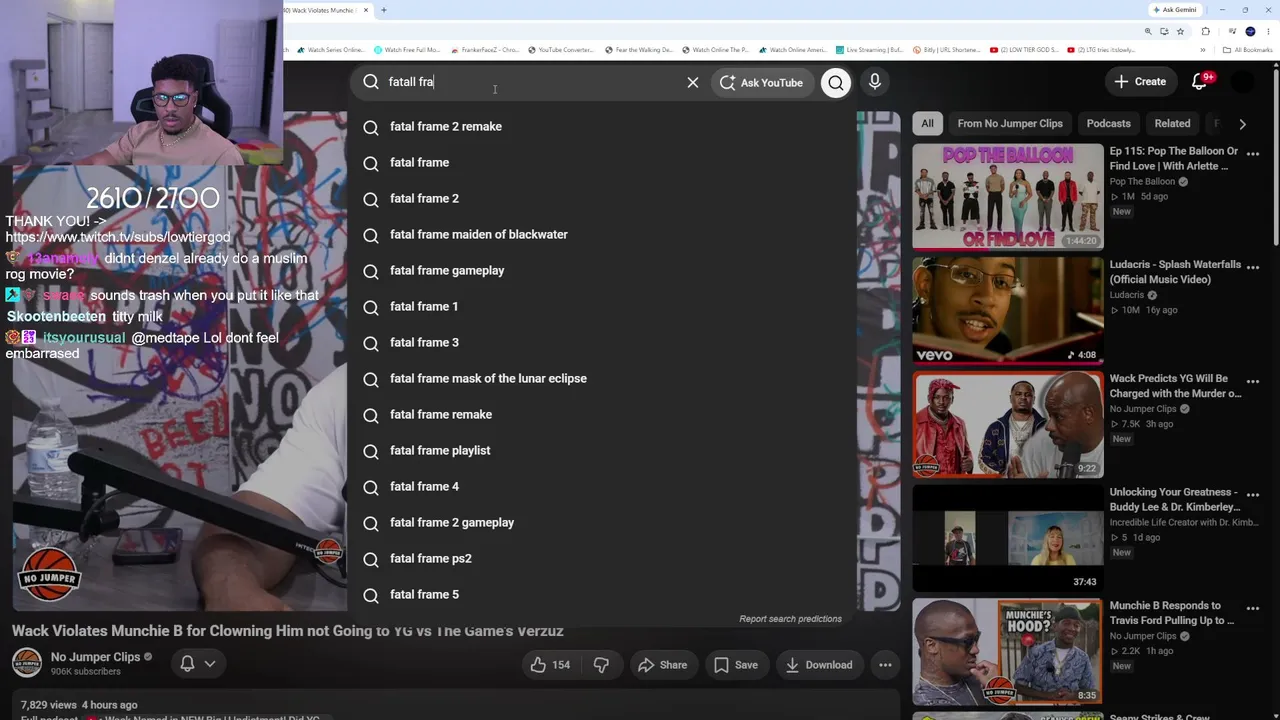
Task: Open options menu for 'Wack Predicts YG' video
Action: pos(1253,381)
